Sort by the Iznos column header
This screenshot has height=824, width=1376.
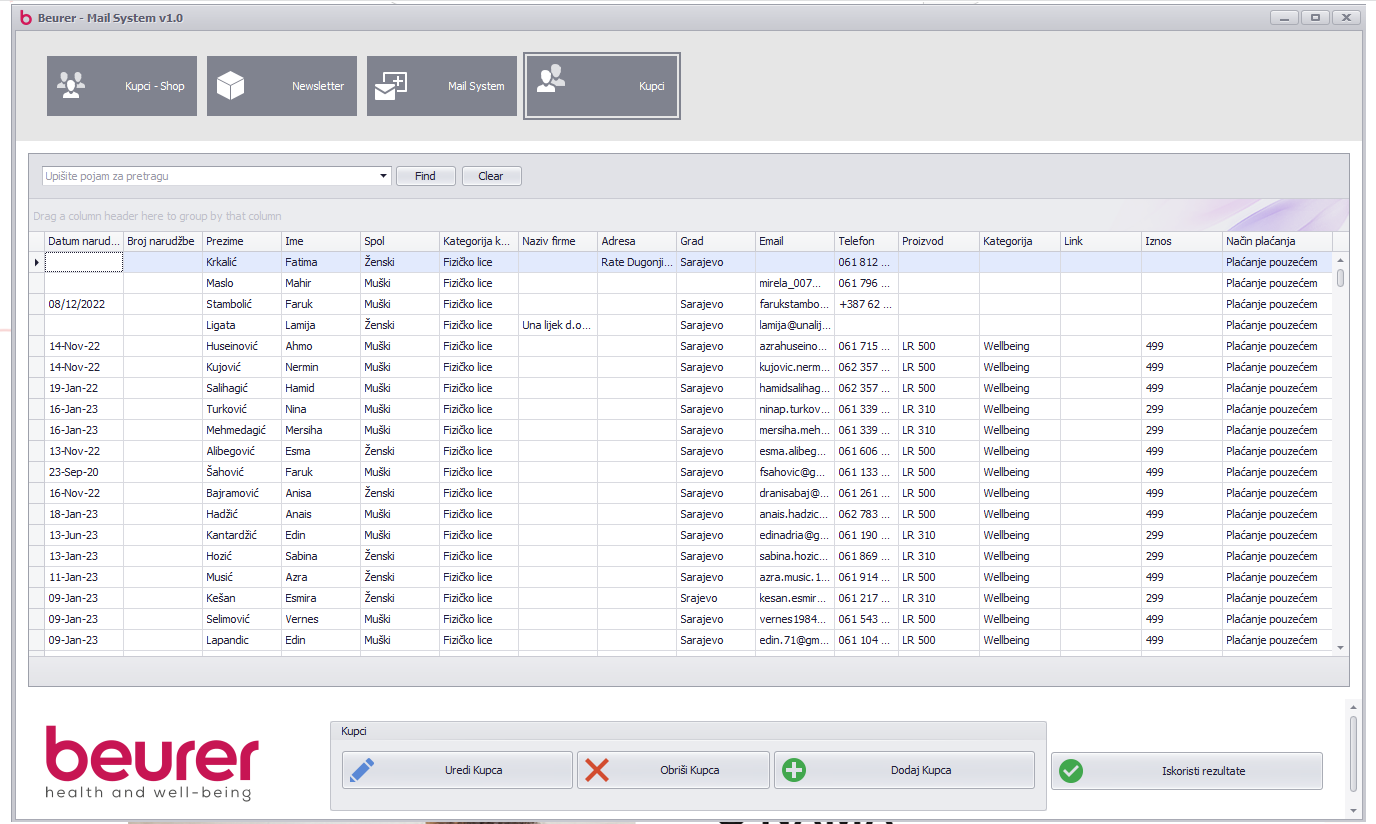[1180, 241]
